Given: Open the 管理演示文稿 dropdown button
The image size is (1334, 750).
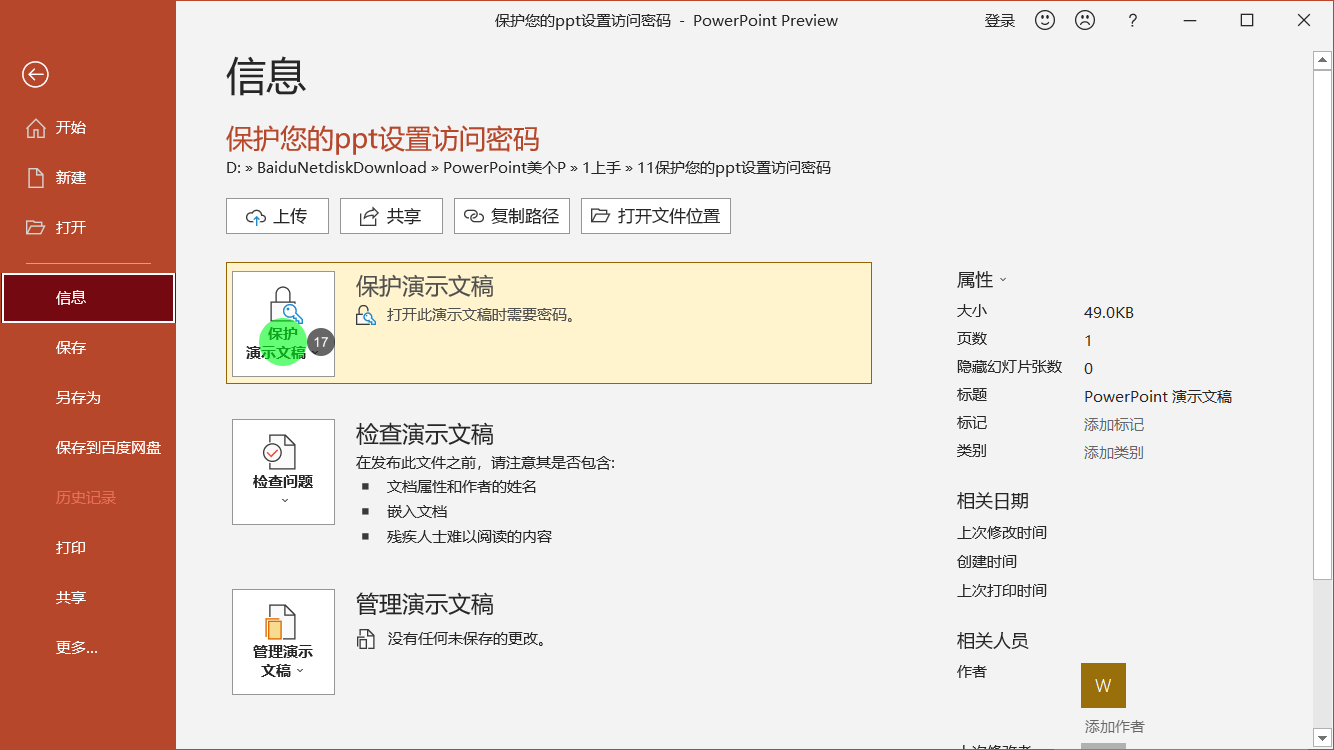Looking at the screenshot, I should [x=283, y=642].
